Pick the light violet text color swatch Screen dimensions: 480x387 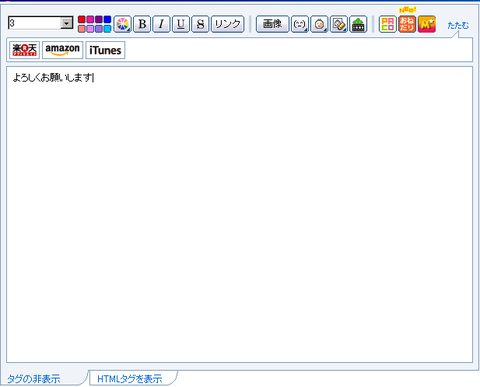coord(90,29)
